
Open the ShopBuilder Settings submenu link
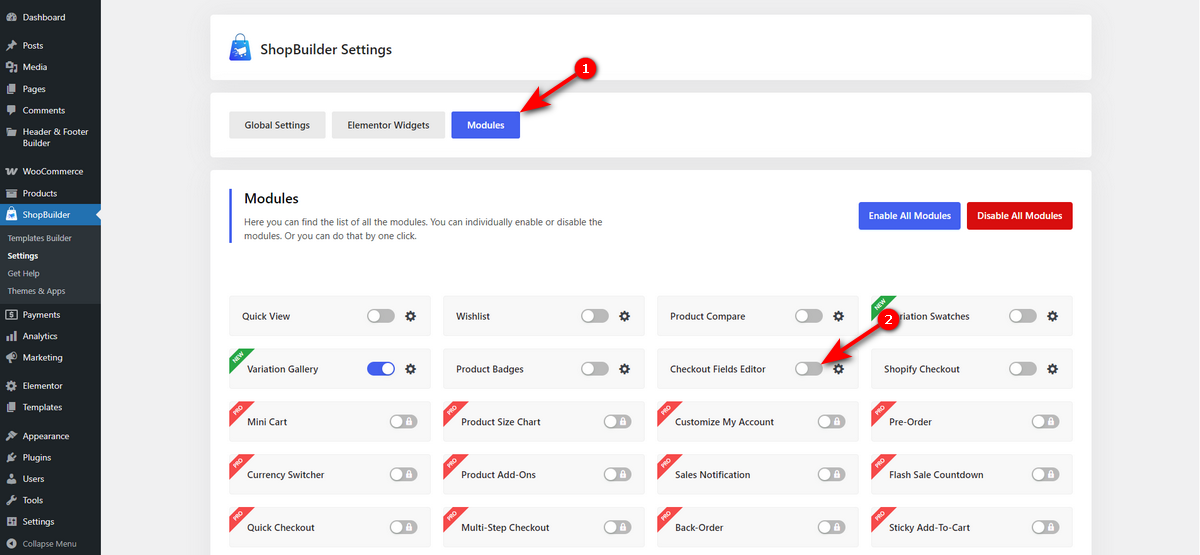click(22, 256)
